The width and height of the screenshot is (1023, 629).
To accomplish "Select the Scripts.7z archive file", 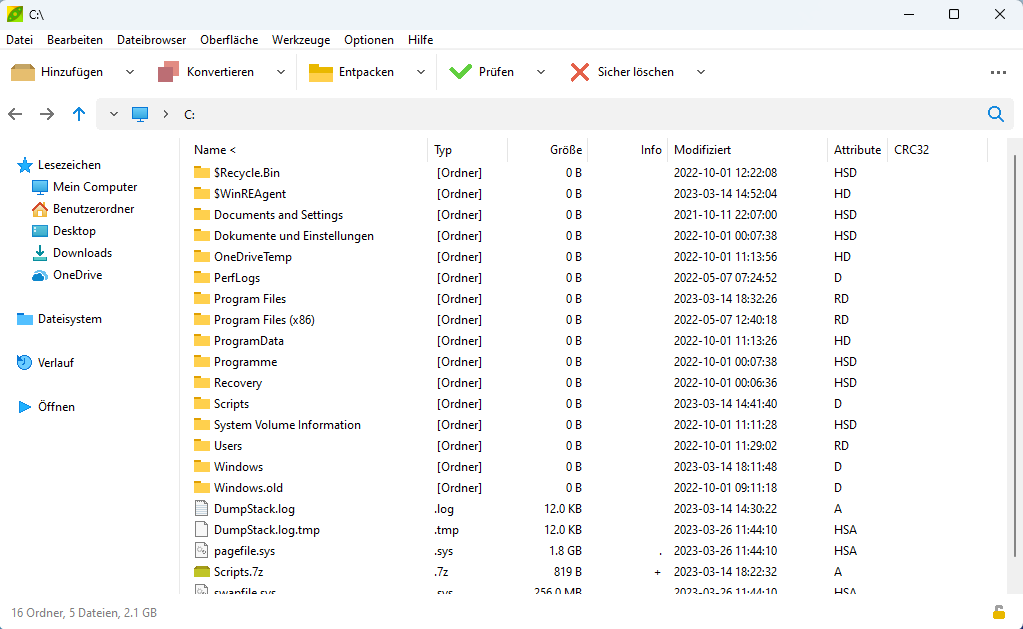I will pos(238,572).
